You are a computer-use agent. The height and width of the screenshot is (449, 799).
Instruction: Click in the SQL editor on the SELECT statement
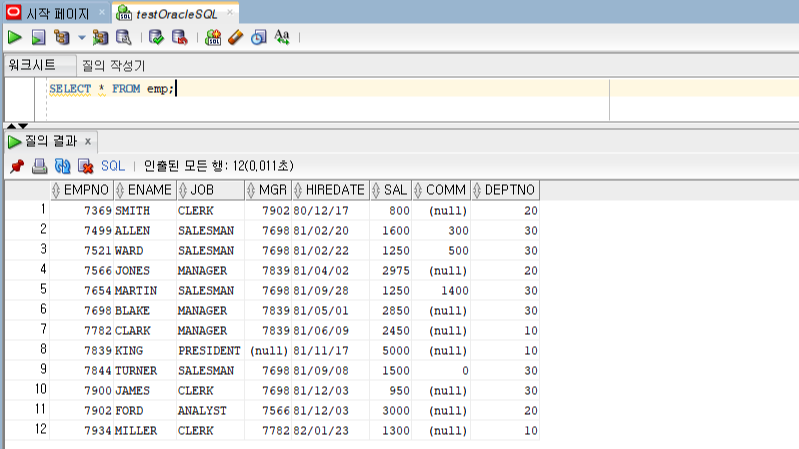[111, 89]
